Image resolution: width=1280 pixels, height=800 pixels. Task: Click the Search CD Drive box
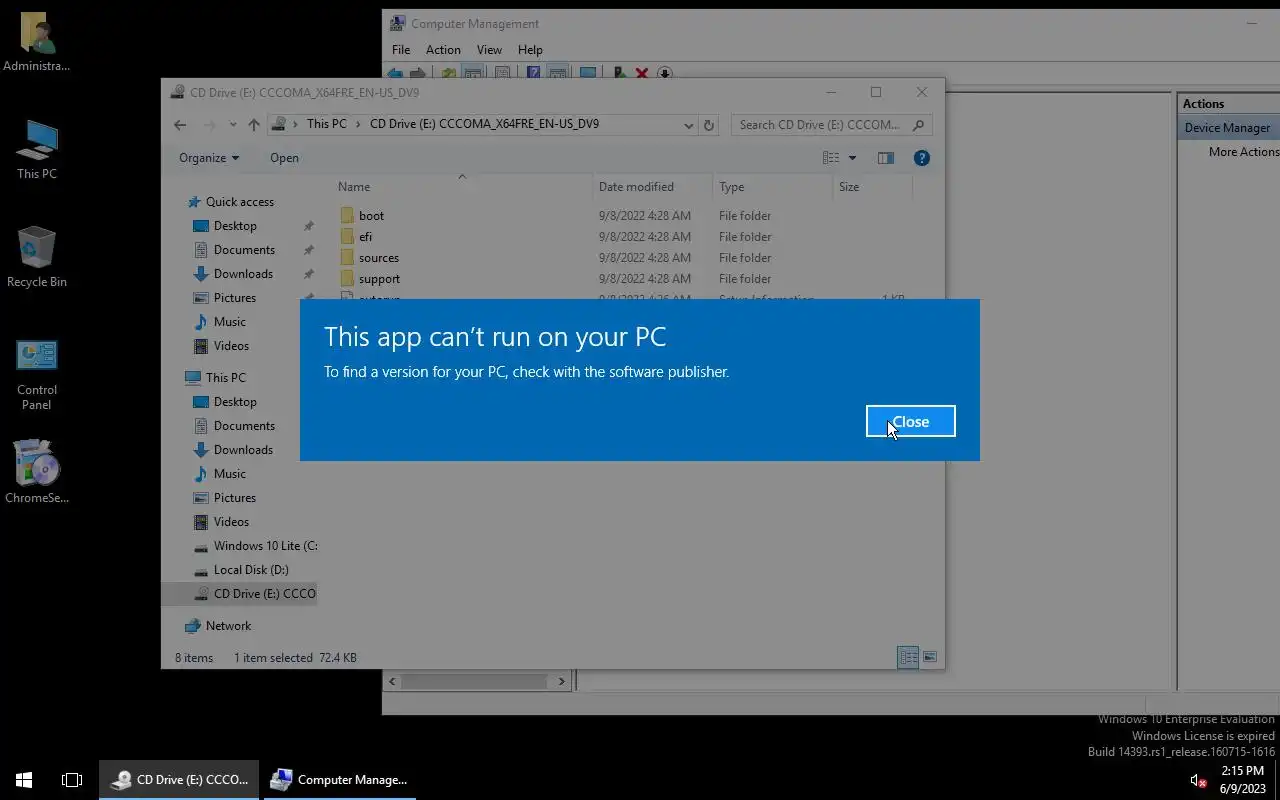[831, 125]
